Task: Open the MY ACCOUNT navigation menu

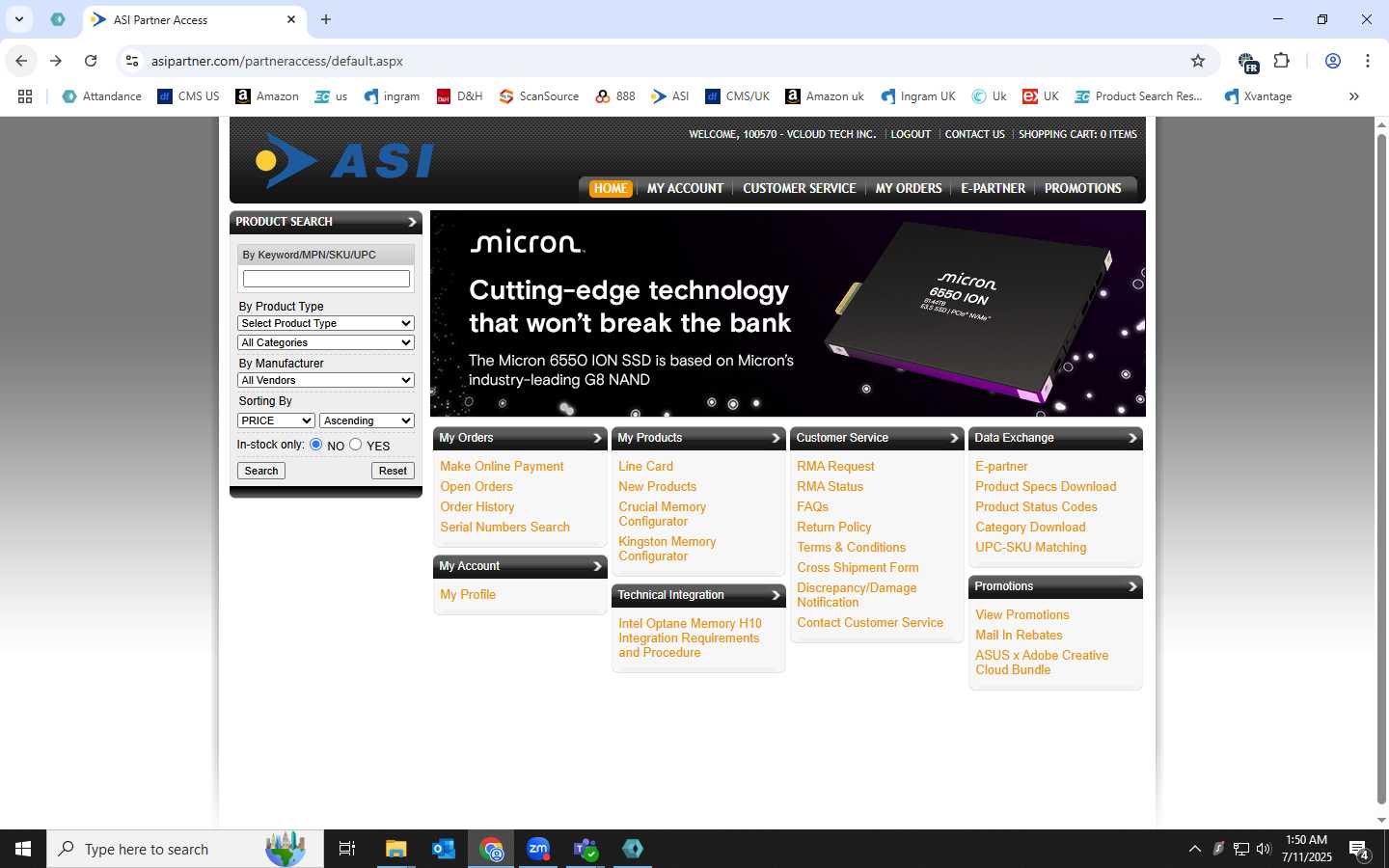Action: pyautogui.click(x=685, y=188)
